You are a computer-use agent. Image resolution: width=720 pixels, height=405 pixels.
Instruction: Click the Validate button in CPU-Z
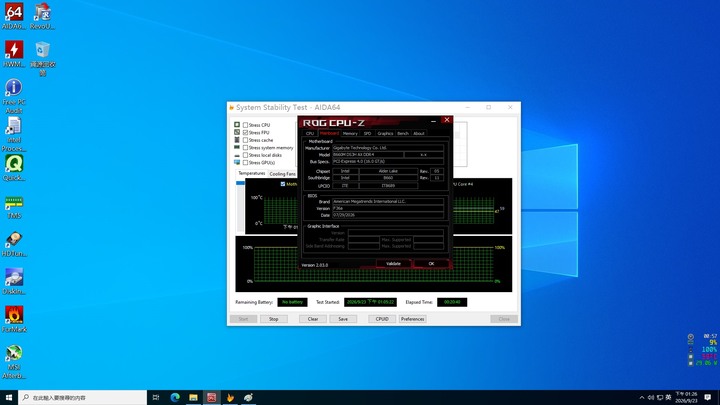394,264
